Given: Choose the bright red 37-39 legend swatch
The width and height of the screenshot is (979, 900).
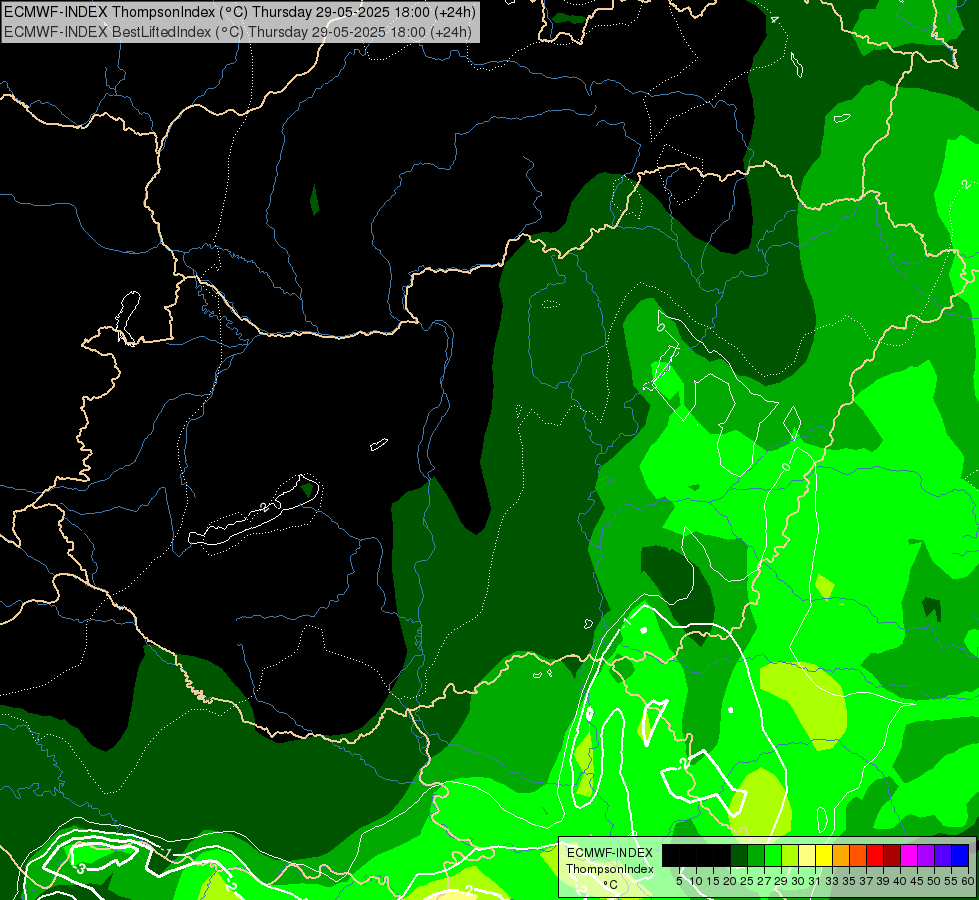Looking at the screenshot, I should click(x=875, y=855).
